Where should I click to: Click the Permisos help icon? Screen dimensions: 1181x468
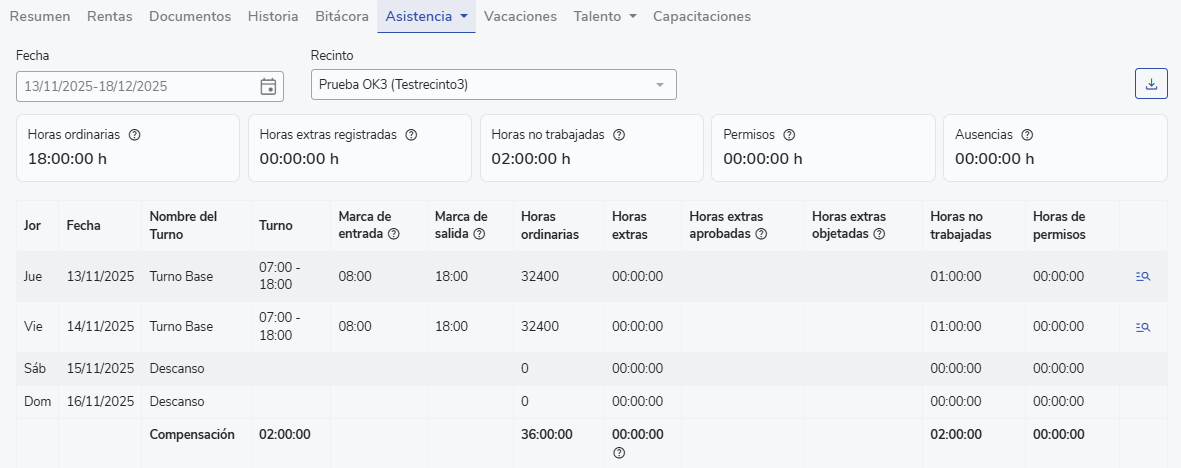[789, 135]
